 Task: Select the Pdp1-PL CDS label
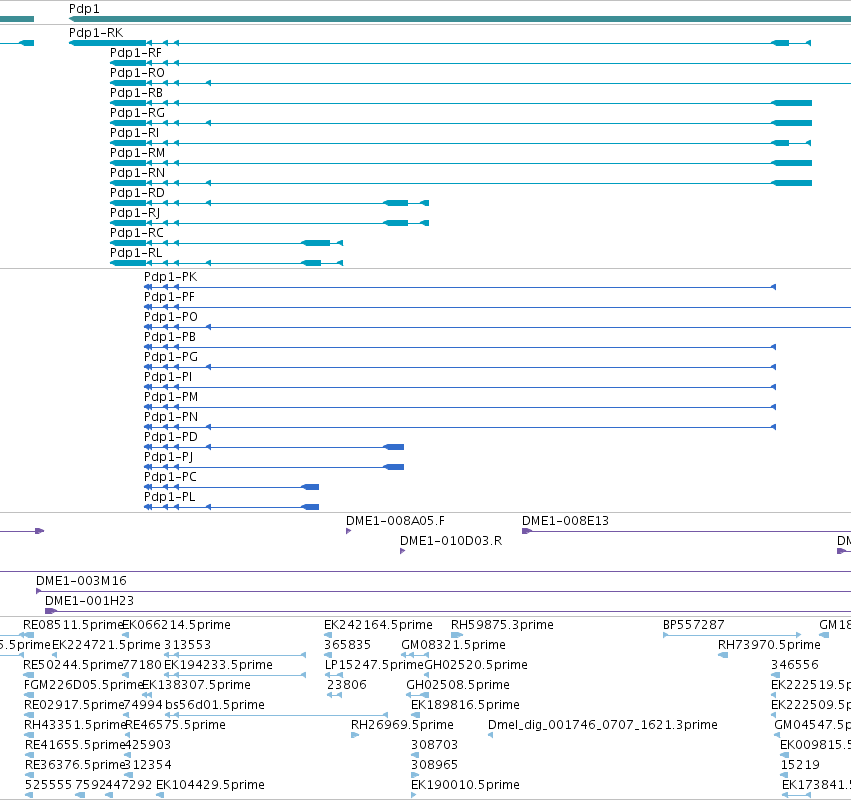click(x=169, y=497)
